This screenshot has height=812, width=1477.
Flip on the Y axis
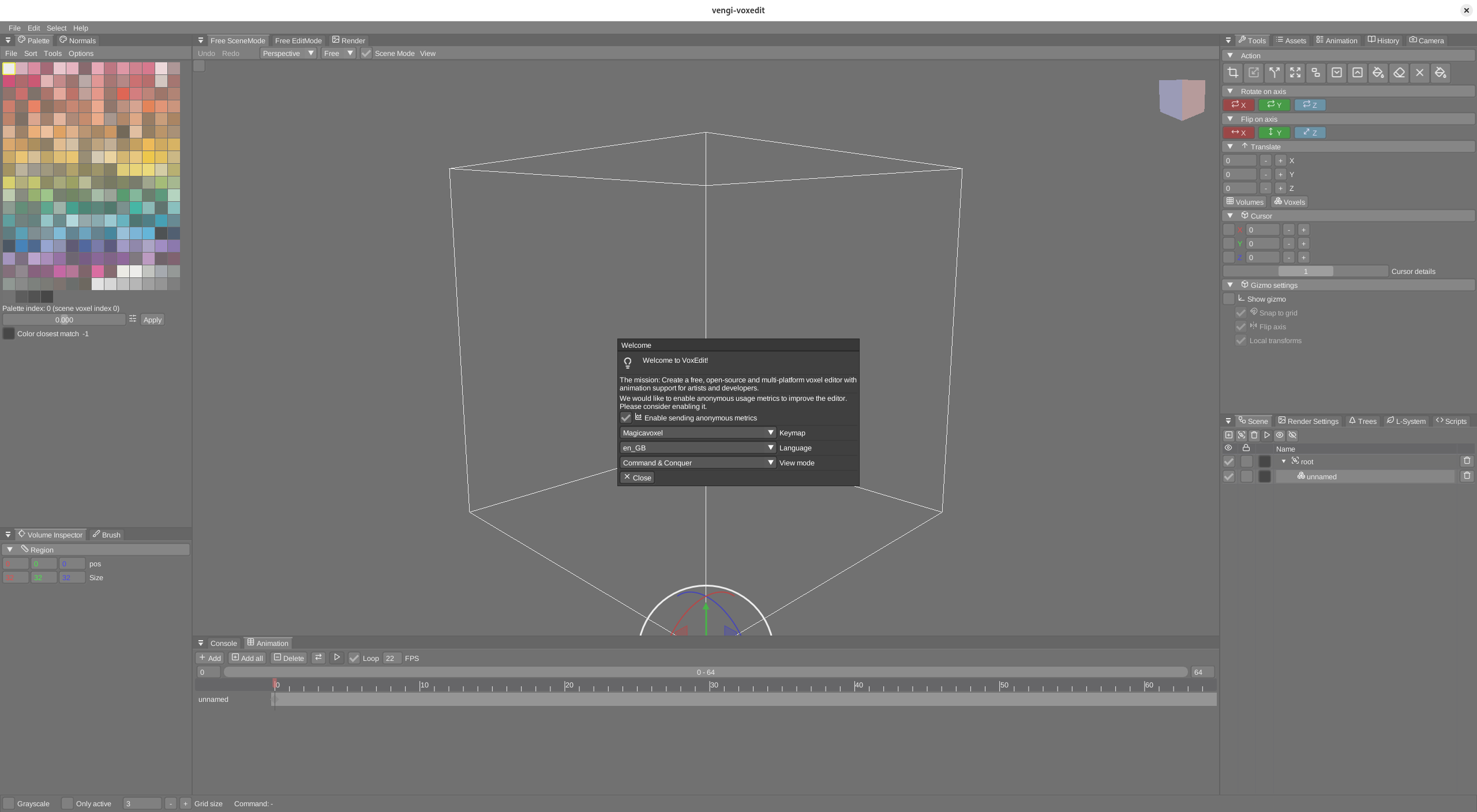[x=1274, y=133]
